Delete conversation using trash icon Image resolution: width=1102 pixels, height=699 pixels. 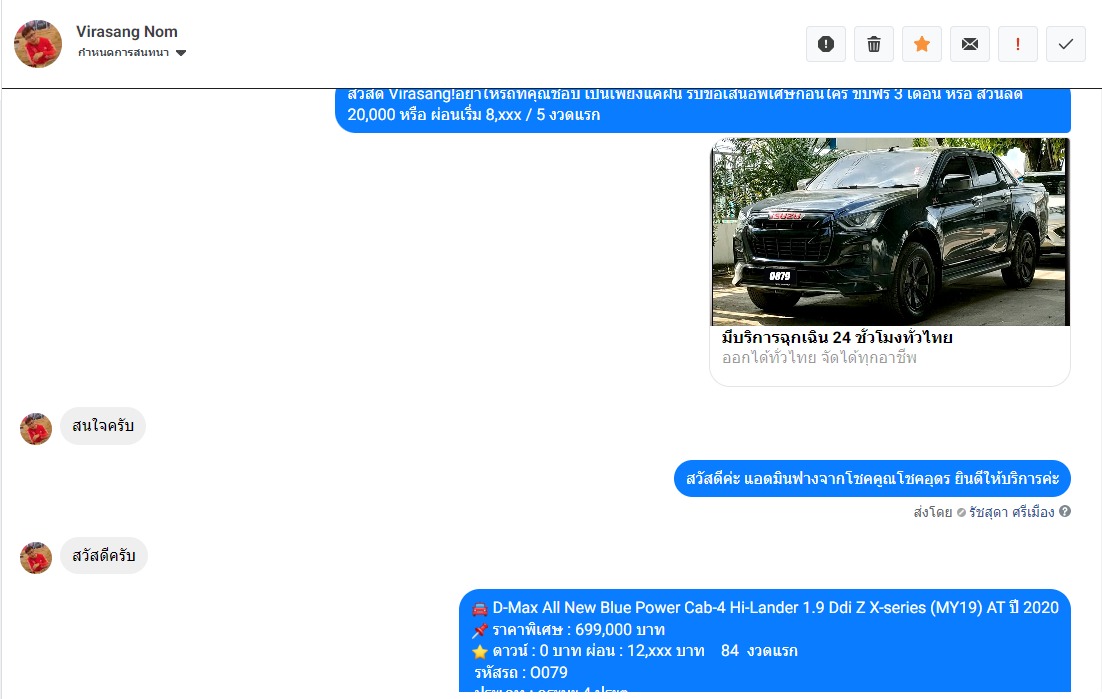(x=874, y=44)
